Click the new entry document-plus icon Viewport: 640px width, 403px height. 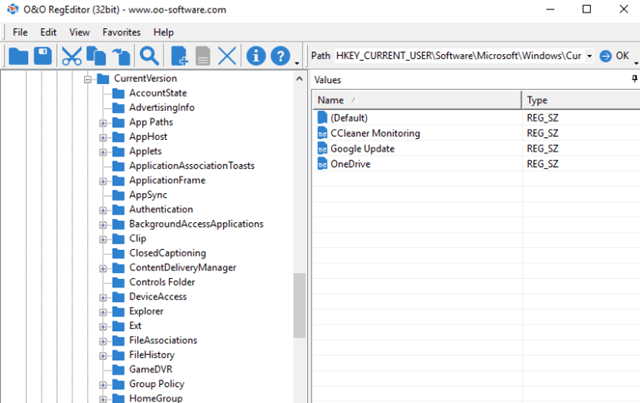tap(179, 56)
